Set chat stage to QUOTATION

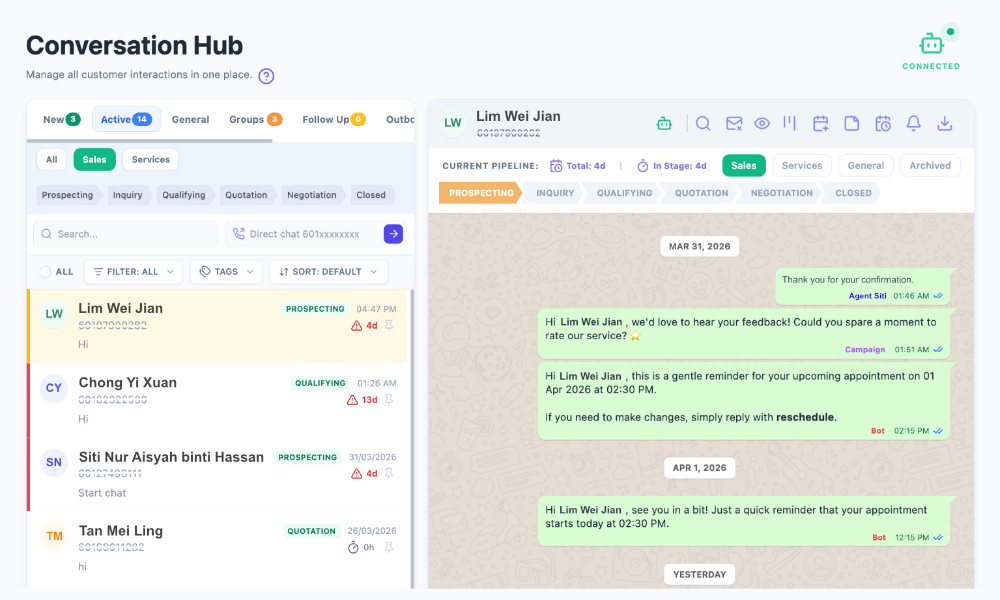(x=702, y=193)
